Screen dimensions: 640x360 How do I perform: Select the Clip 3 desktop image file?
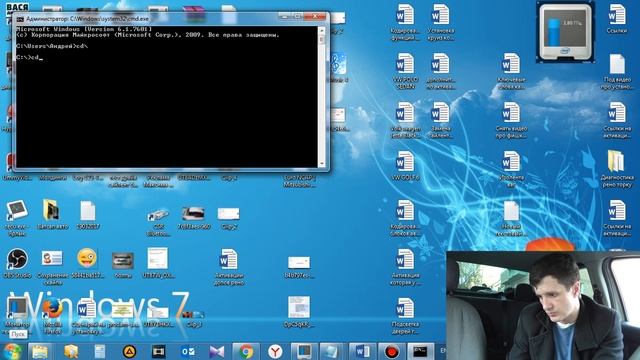click(x=194, y=318)
